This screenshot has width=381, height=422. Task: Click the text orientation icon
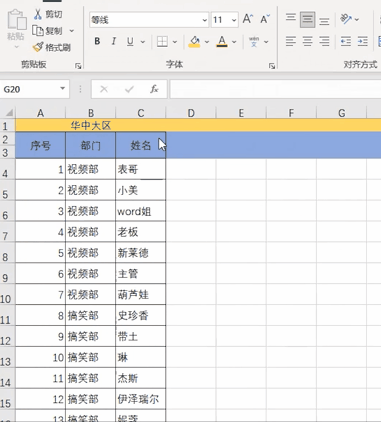click(346, 19)
